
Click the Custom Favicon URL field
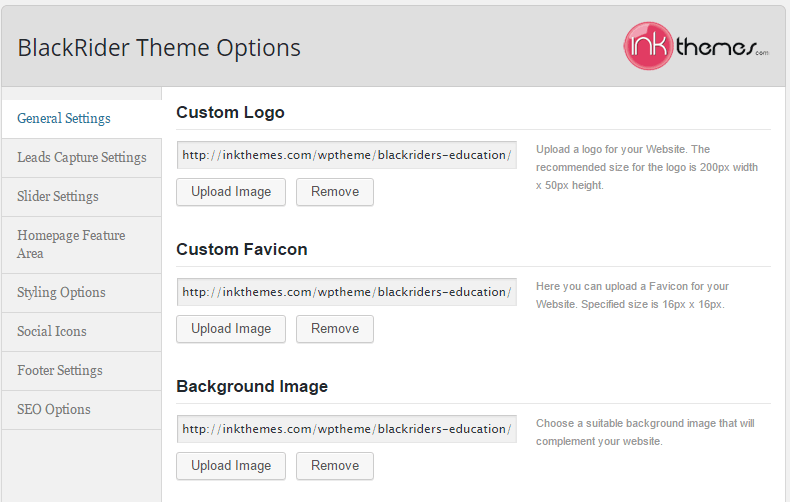coord(346,292)
